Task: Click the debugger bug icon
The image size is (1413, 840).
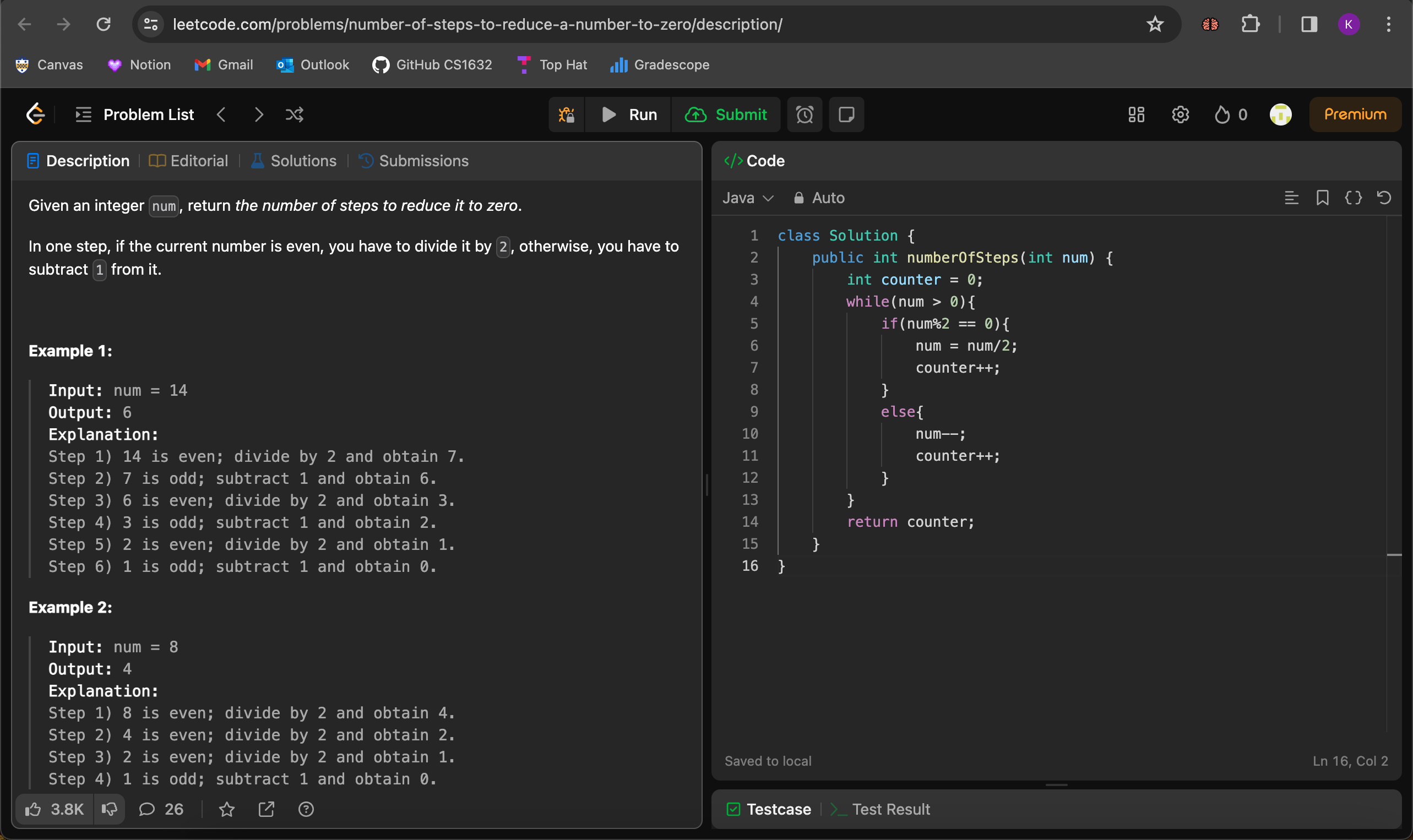Action: (567, 115)
